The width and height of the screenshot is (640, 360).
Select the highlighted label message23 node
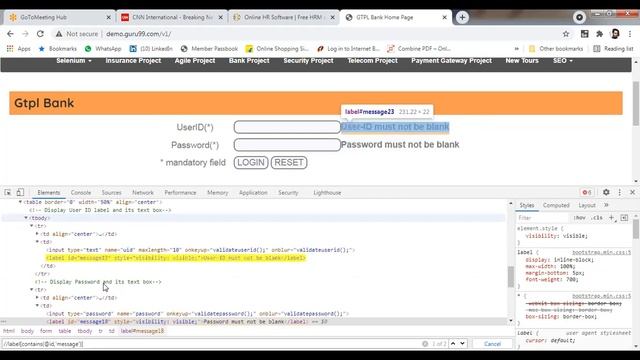[176, 258]
